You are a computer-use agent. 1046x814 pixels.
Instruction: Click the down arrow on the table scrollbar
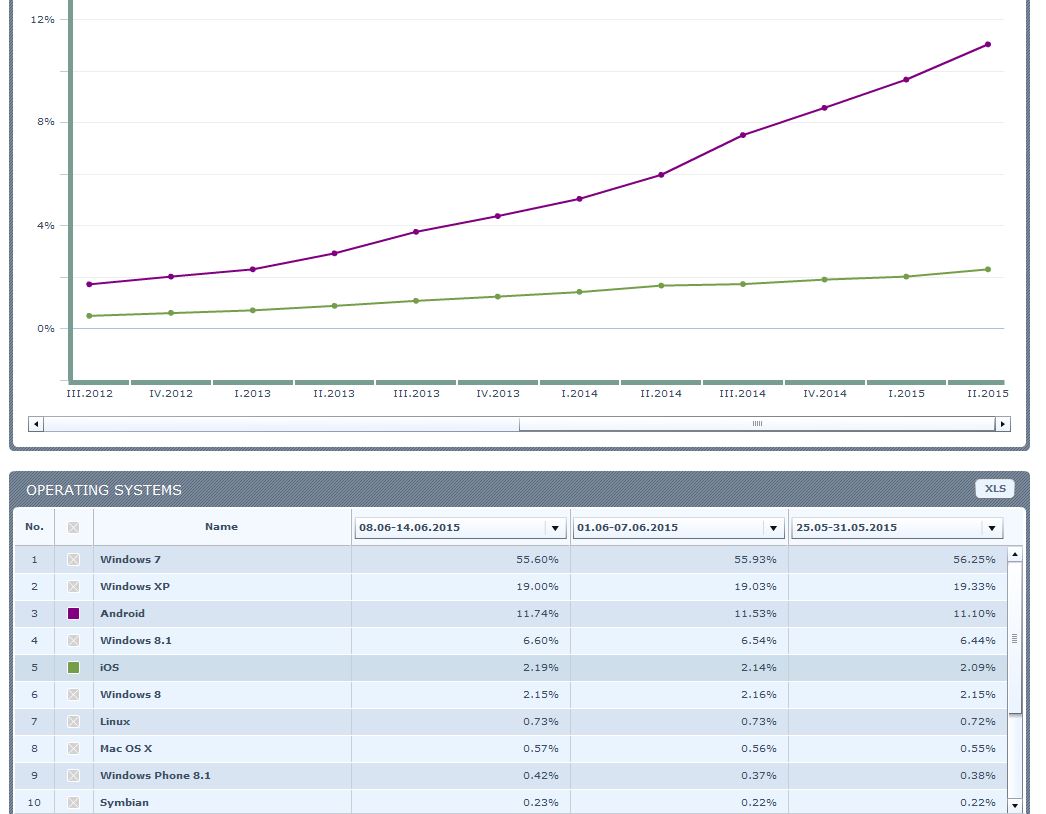point(1016,805)
